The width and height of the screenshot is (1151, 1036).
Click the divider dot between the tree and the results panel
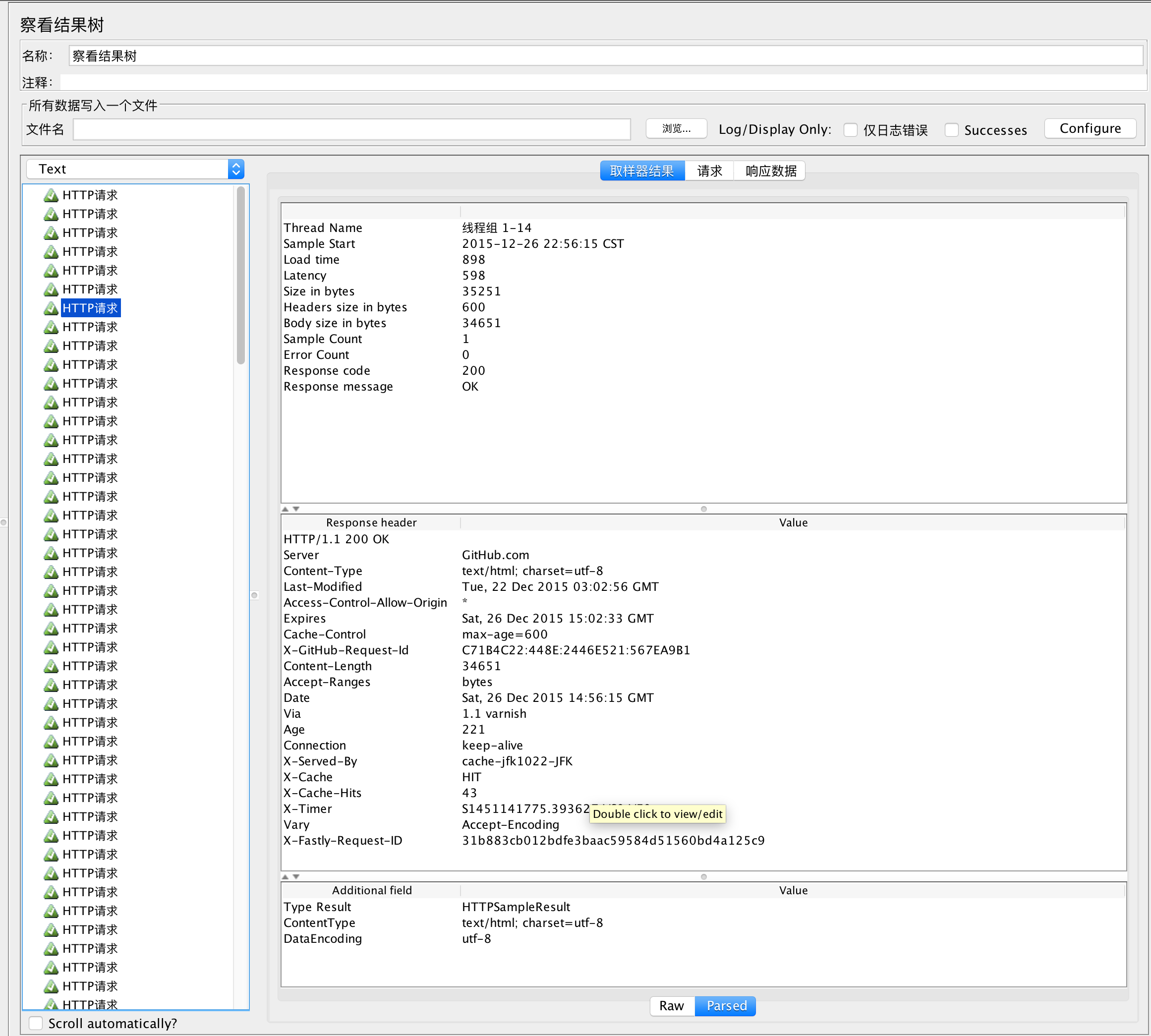254,595
